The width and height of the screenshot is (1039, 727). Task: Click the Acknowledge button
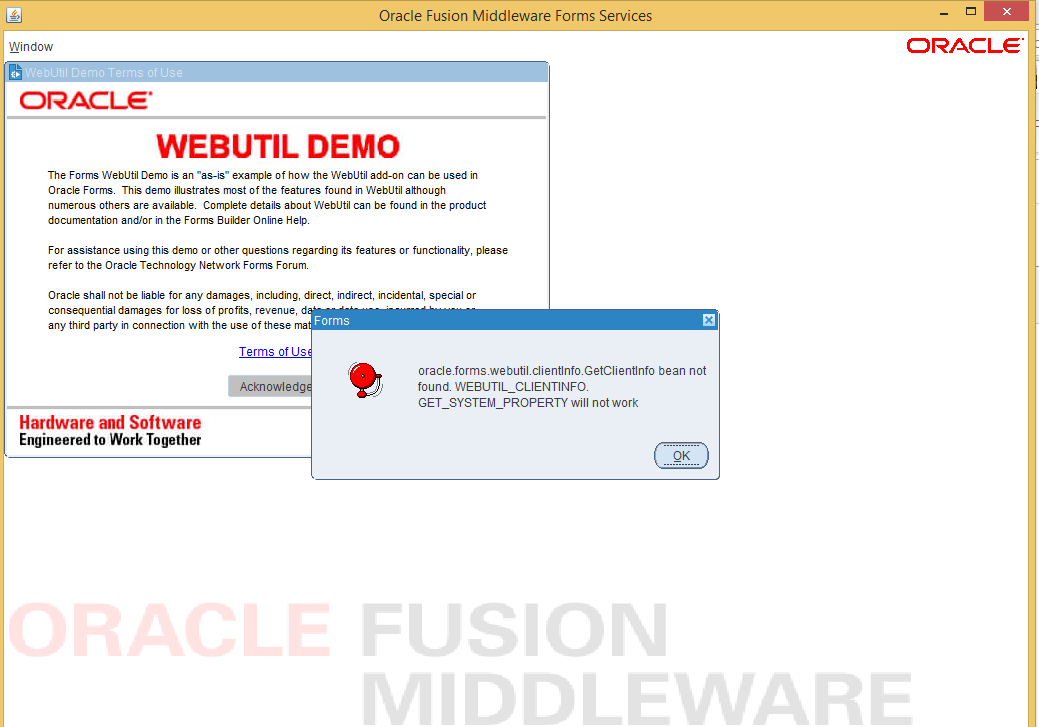pos(272,387)
